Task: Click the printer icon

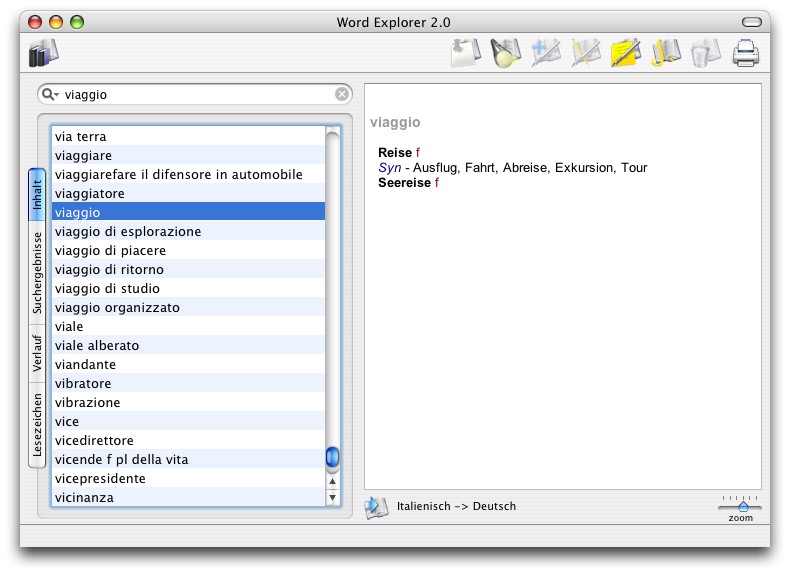Action: 746,53
